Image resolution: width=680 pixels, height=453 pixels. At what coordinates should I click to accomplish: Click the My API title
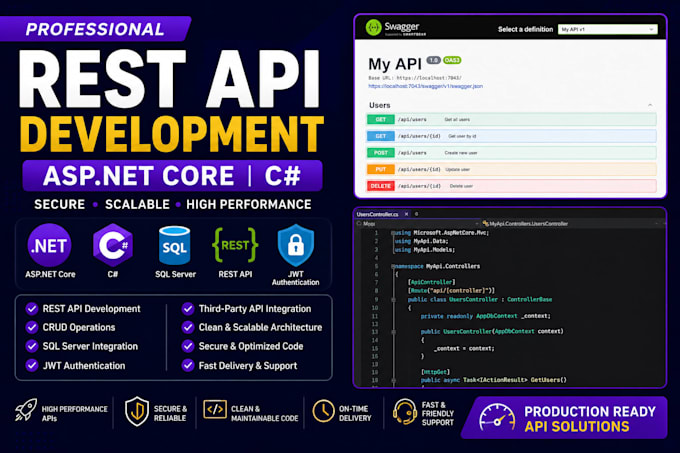[395, 64]
